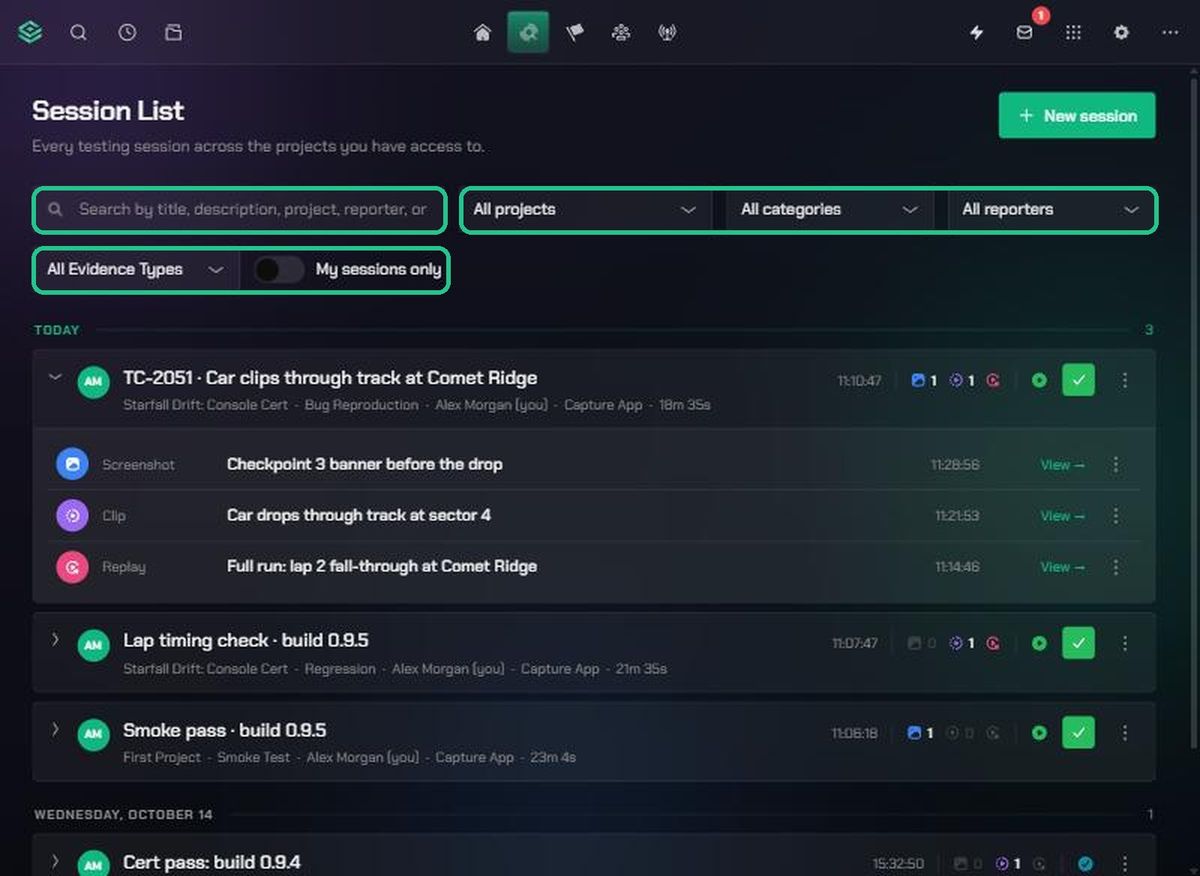1200x876 pixels.
Task: Click green play icon on Lap timing check
Action: [1039, 643]
